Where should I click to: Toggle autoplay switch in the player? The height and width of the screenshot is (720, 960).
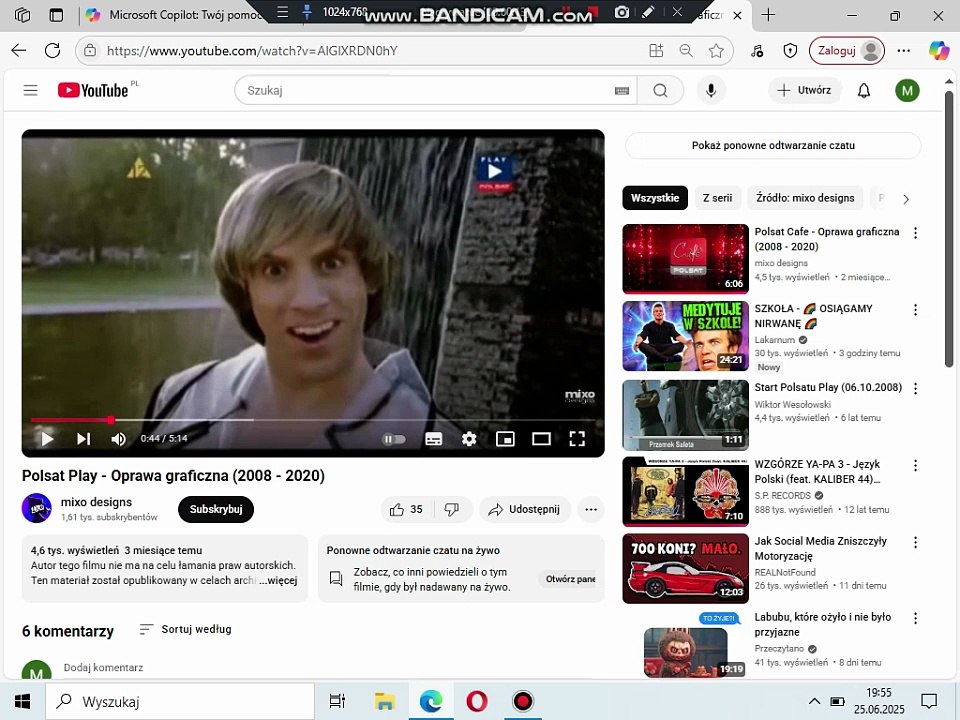(394, 439)
